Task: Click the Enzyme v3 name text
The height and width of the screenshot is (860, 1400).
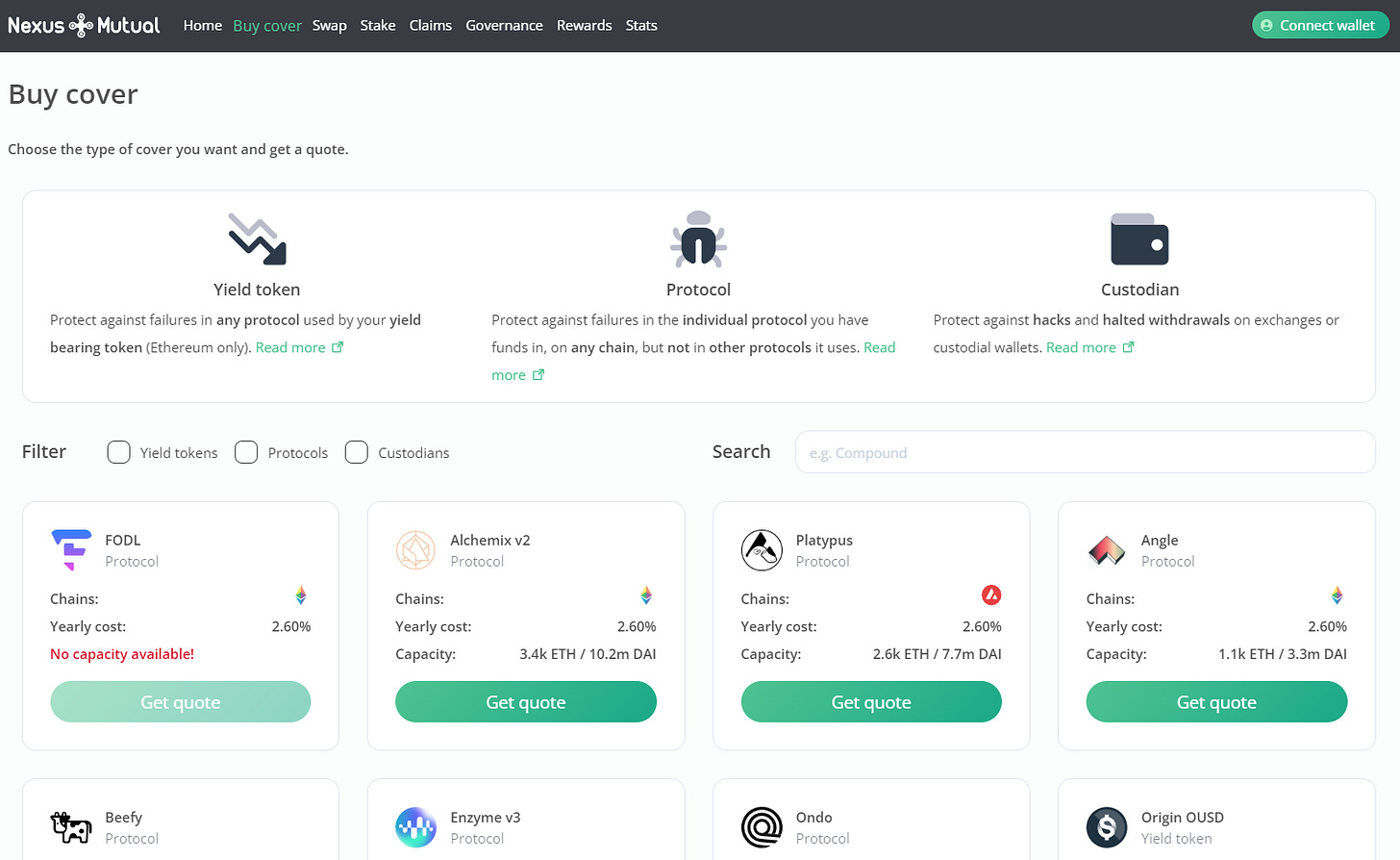Action: pyautogui.click(x=486, y=818)
